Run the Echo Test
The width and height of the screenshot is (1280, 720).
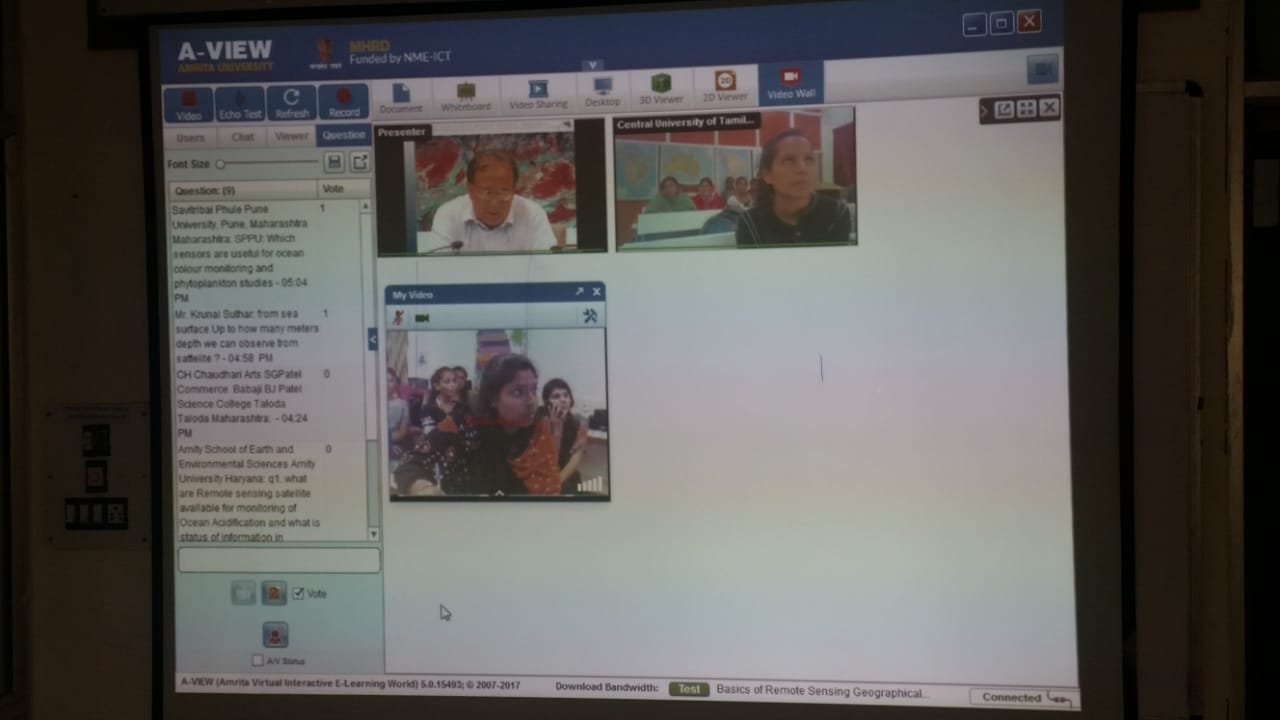[x=240, y=103]
